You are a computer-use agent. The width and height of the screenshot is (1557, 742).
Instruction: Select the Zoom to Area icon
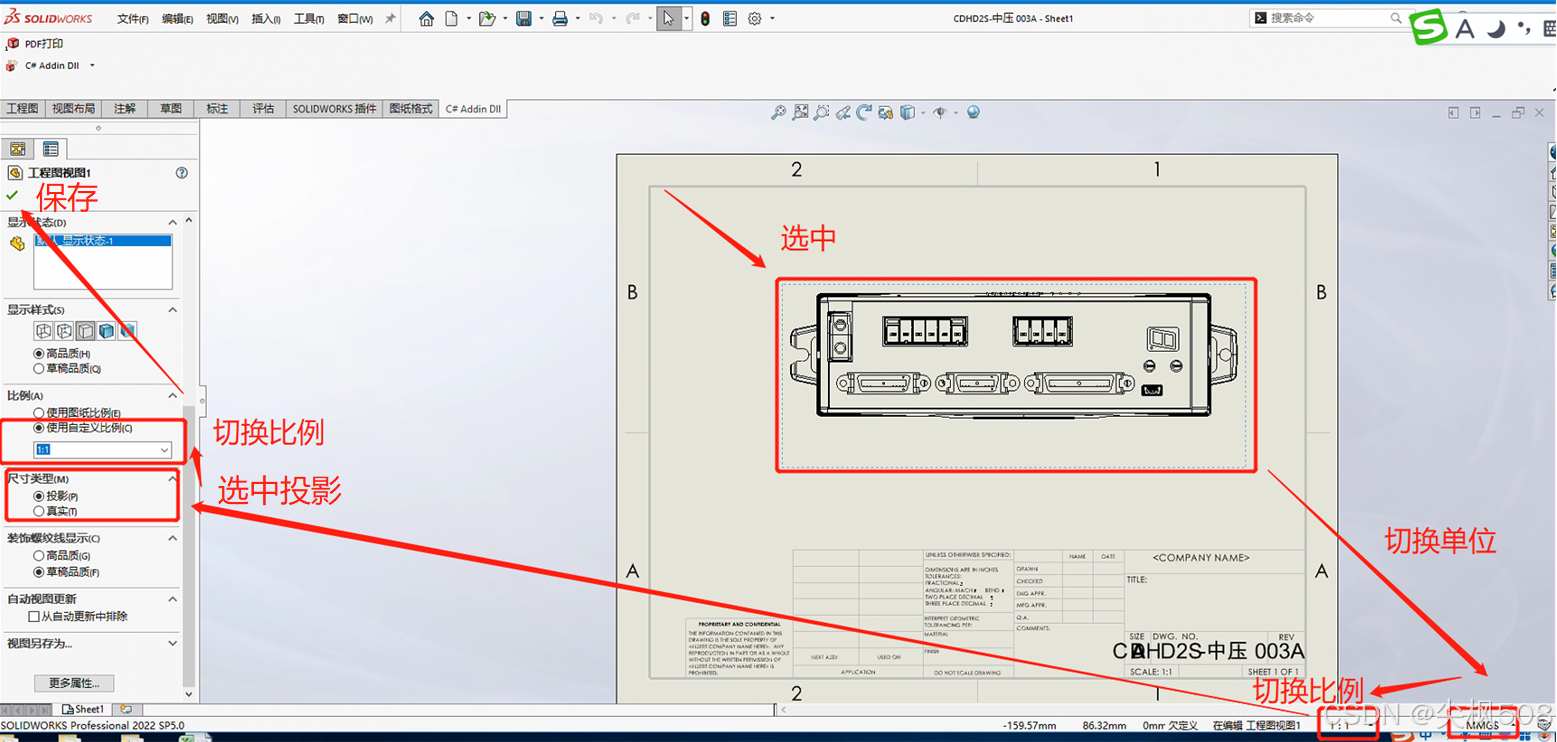[800, 113]
